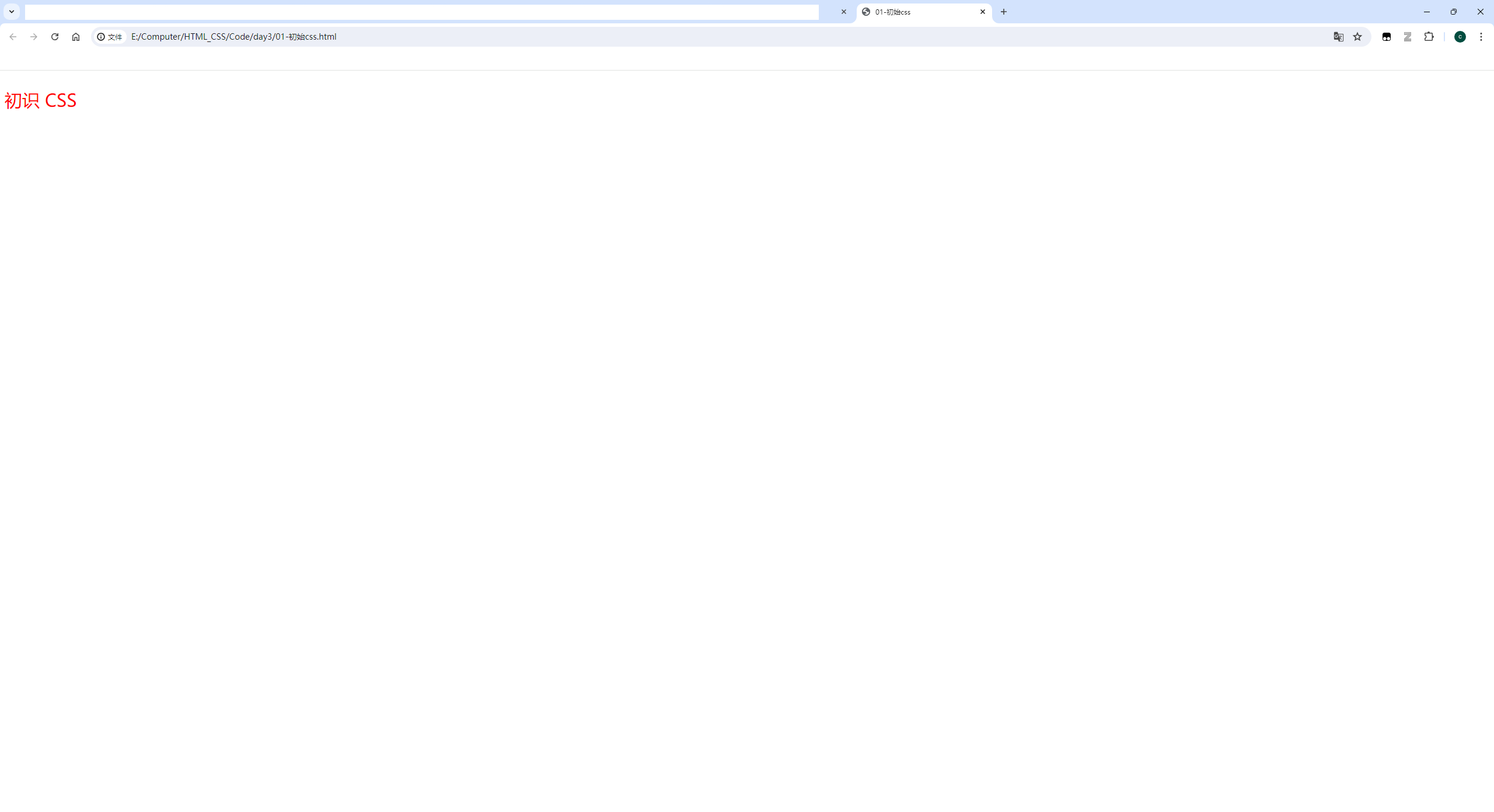The height and width of the screenshot is (812, 1494).
Task: Click the back navigation arrow
Action: pos(13,37)
